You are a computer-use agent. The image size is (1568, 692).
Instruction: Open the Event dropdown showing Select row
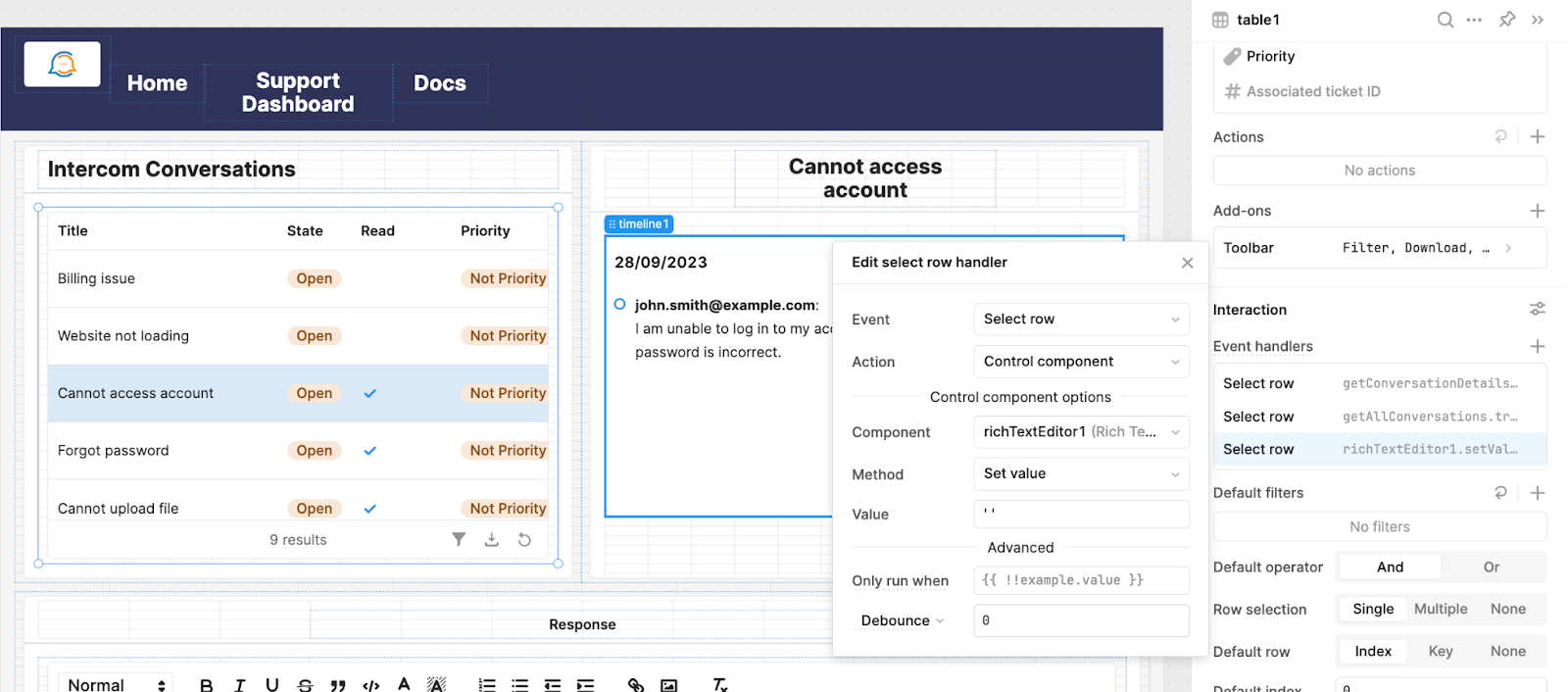[1081, 319]
